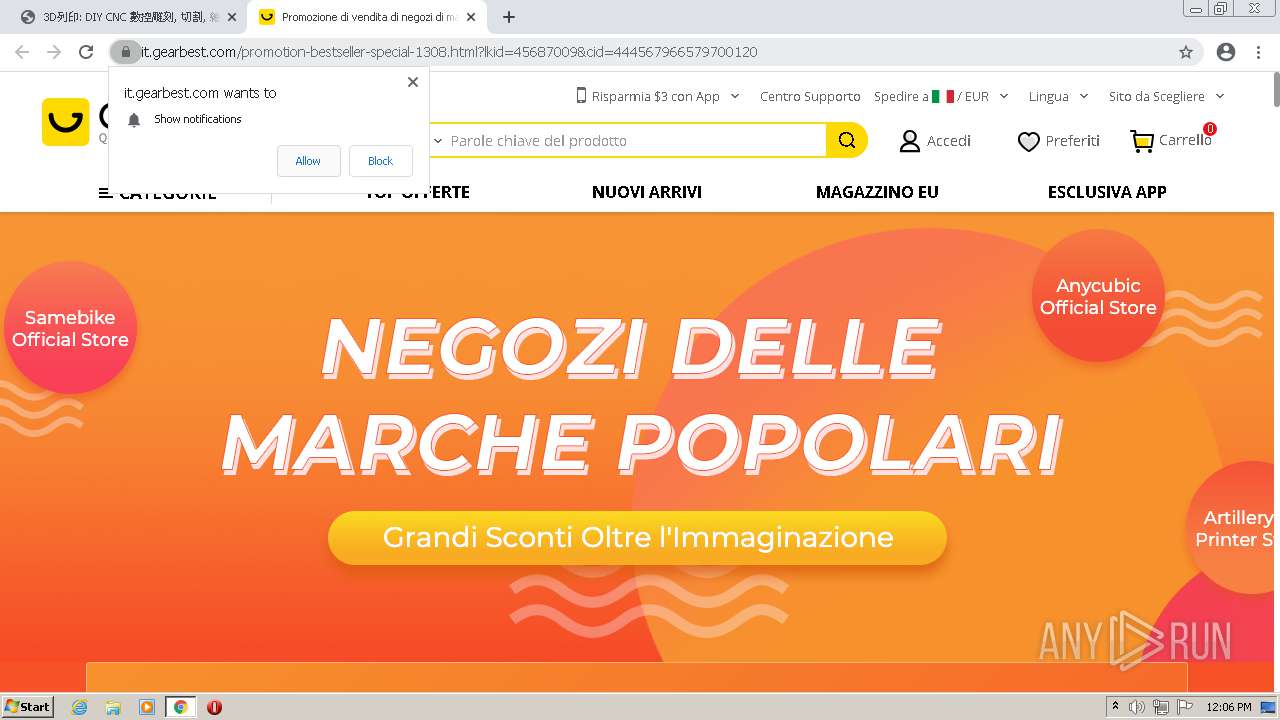1280x720 pixels.
Task: Click the Italian flag icon
Action: point(942,96)
